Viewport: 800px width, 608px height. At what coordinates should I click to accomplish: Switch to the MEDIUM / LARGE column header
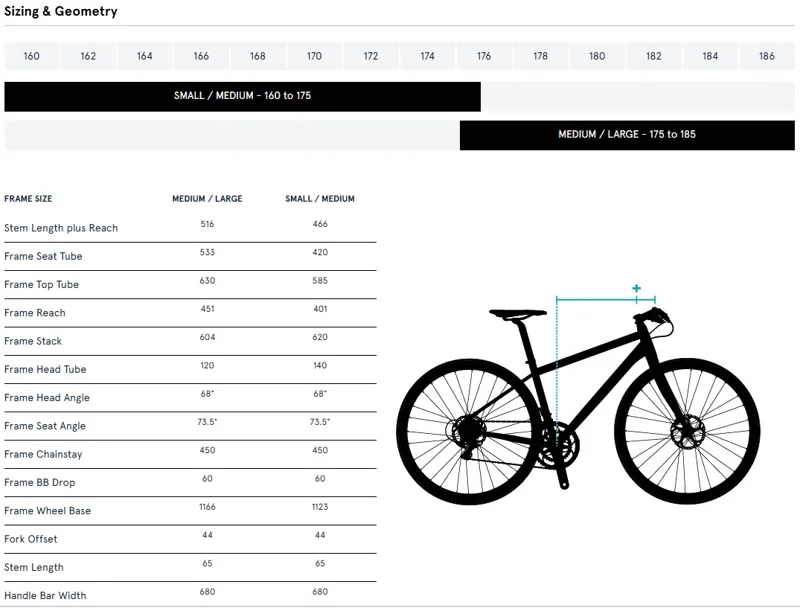[207, 199]
